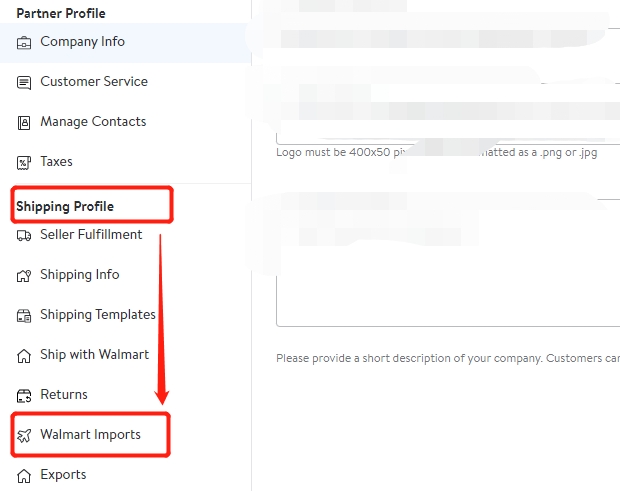Screen dimensions: 620x491
Task: Go to the Taxes page
Action: [56, 161]
